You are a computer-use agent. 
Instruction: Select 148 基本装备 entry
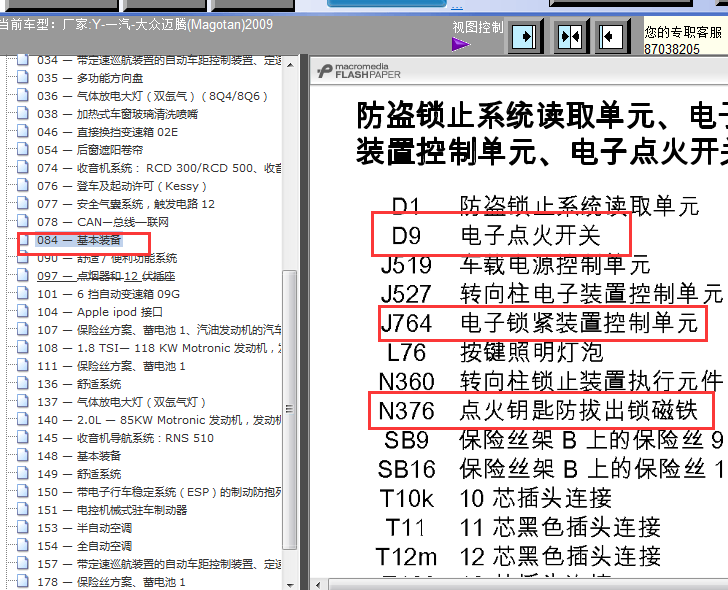click(x=79, y=456)
